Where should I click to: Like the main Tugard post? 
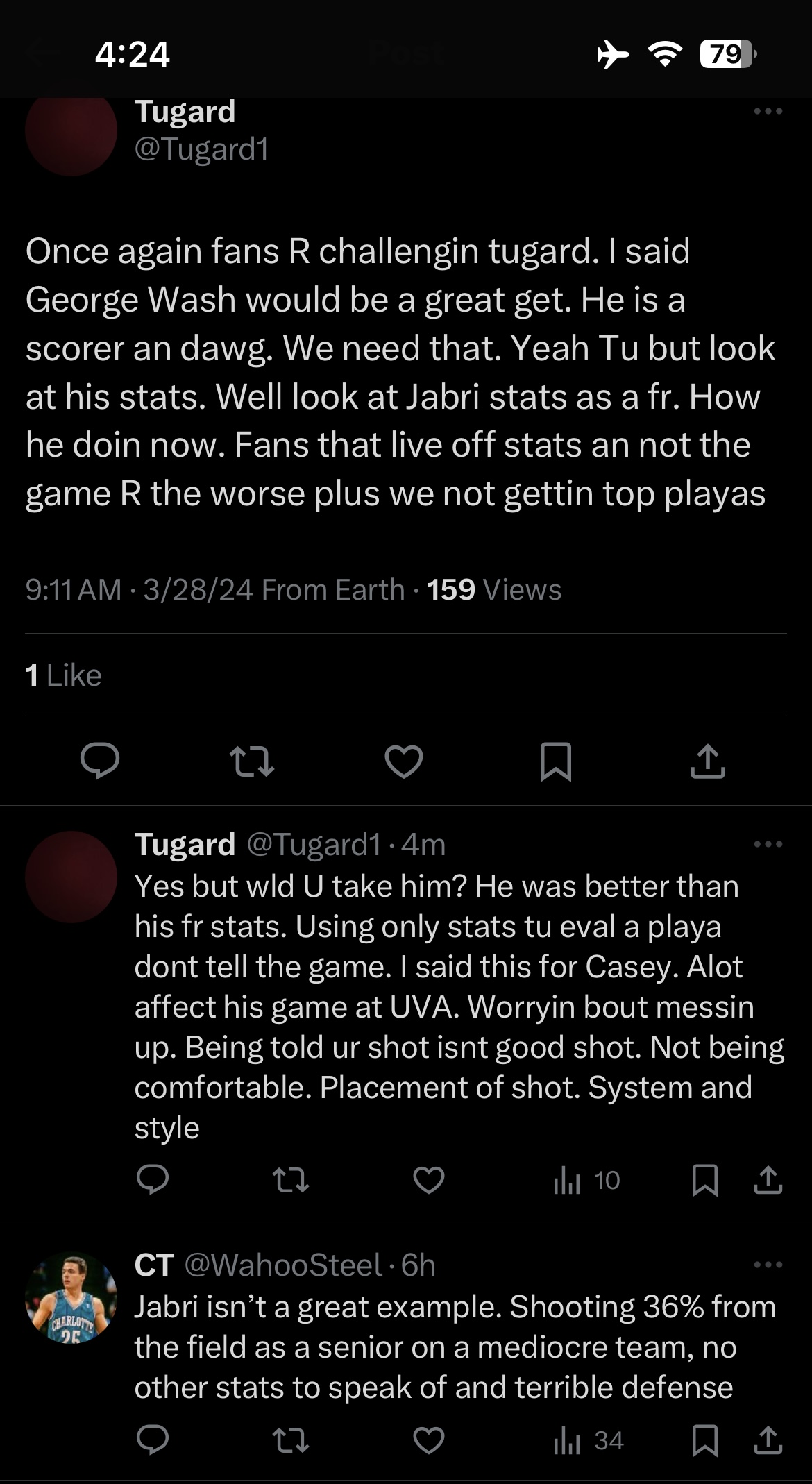[x=404, y=761]
